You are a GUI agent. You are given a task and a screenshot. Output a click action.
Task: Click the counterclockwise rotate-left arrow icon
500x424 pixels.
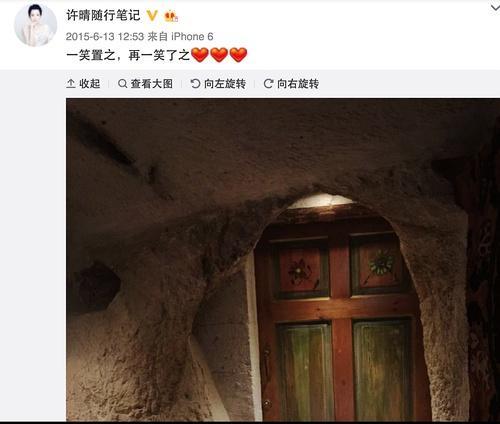(195, 84)
